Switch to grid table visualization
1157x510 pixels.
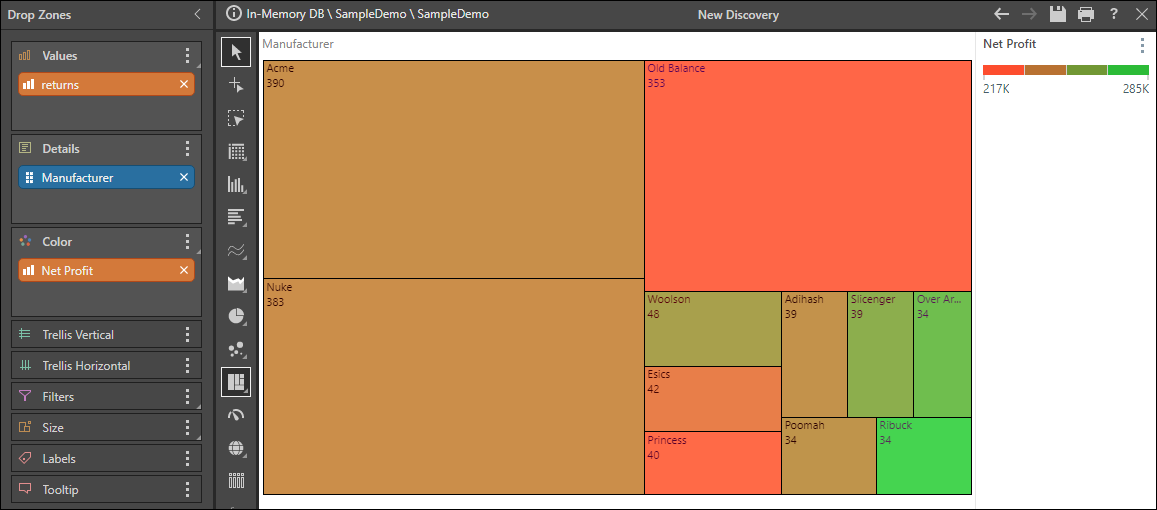pyautogui.click(x=236, y=152)
